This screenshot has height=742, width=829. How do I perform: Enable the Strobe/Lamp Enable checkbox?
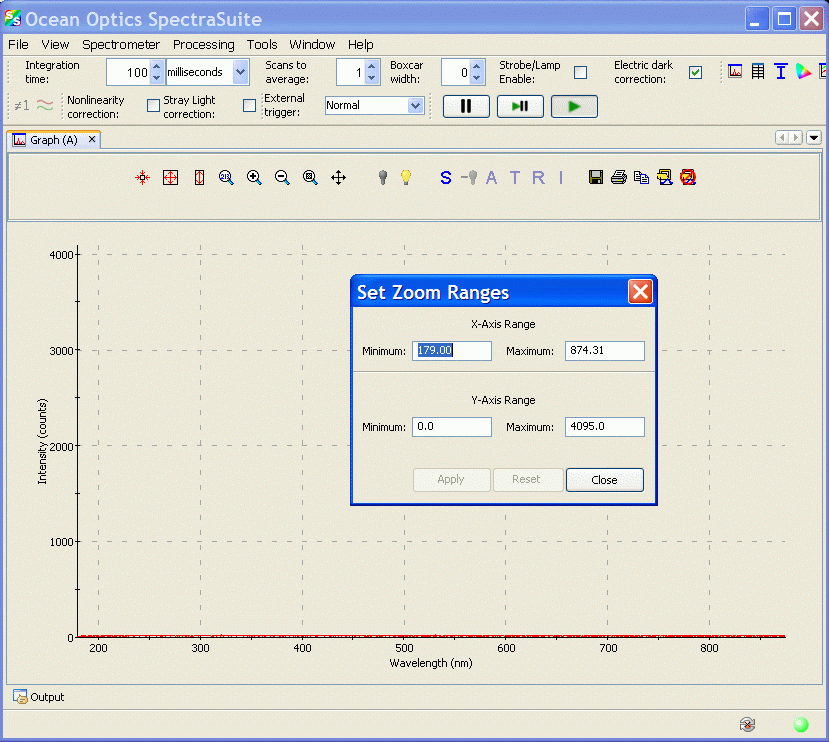click(581, 72)
